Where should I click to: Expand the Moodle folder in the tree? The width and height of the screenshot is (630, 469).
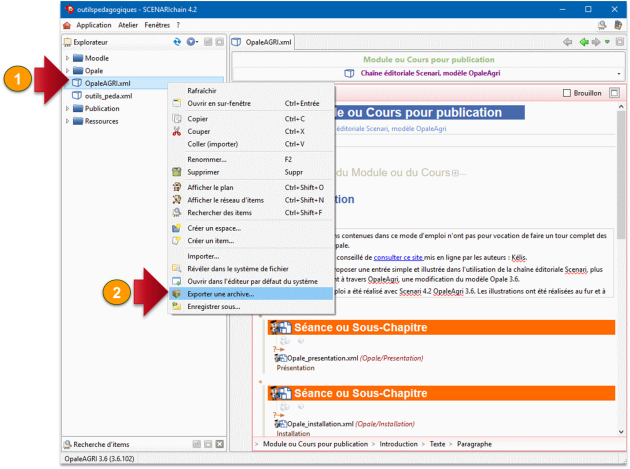pos(67,58)
